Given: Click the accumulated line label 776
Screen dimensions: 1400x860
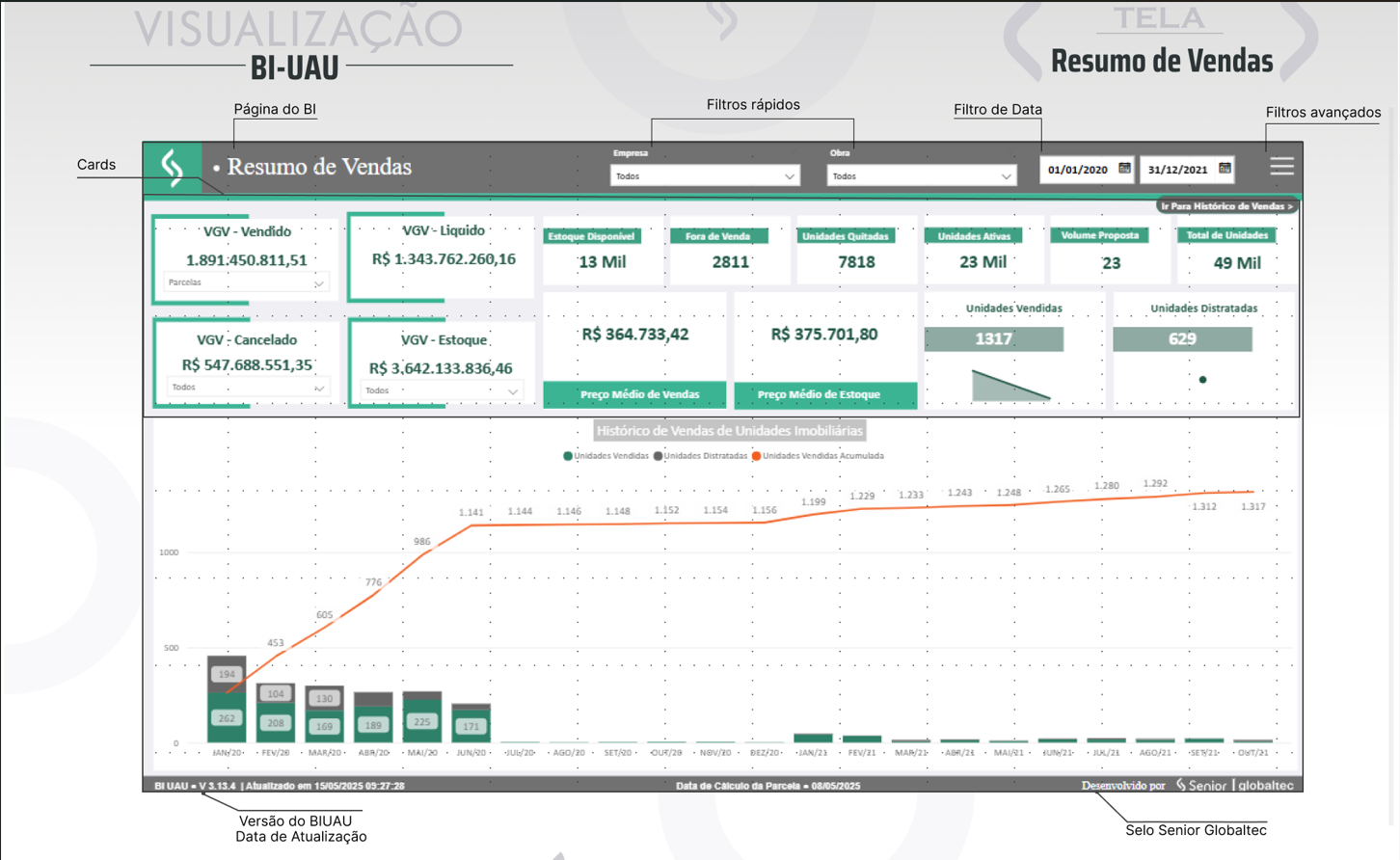Looking at the screenshot, I should (x=373, y=582).
